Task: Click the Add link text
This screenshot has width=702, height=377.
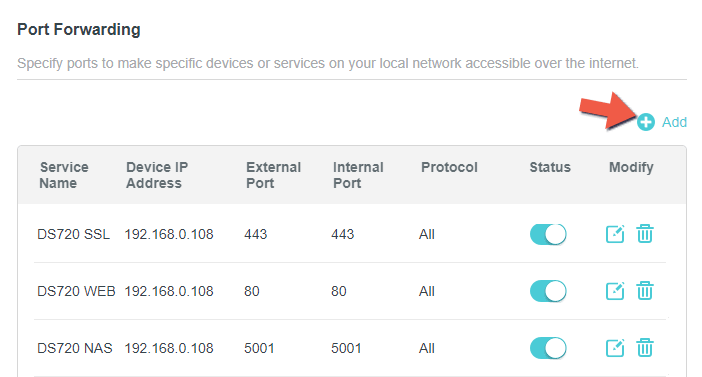Action: tap(674, 122)
